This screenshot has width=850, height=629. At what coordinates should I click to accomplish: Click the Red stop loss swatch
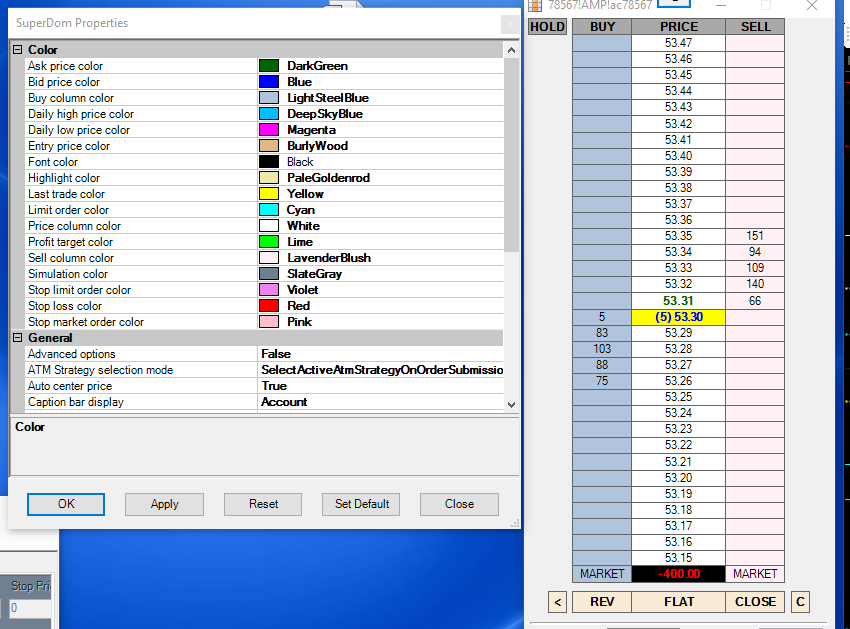point(269,306)
